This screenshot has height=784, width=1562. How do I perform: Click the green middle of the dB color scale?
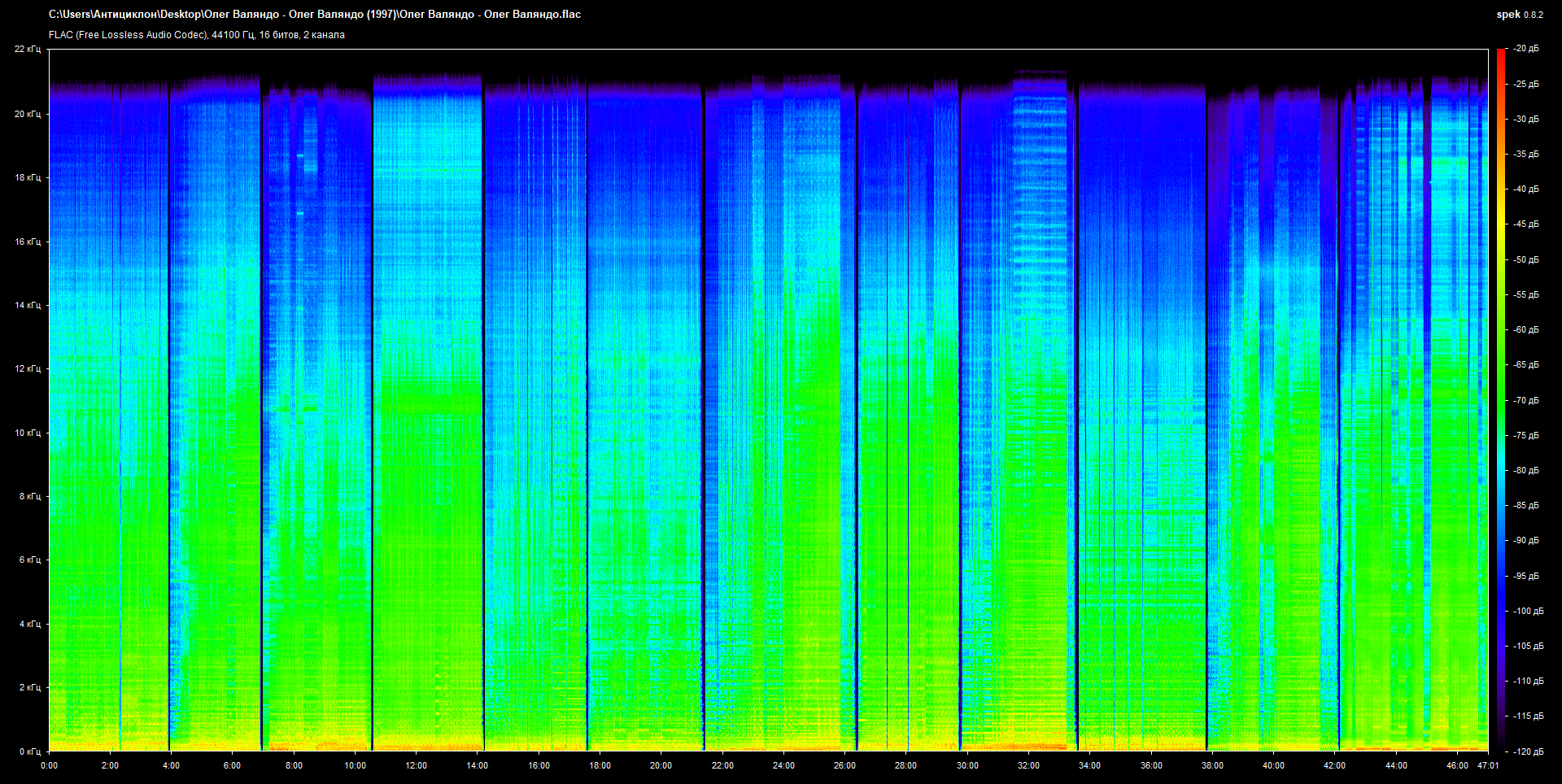point(1500,400)
